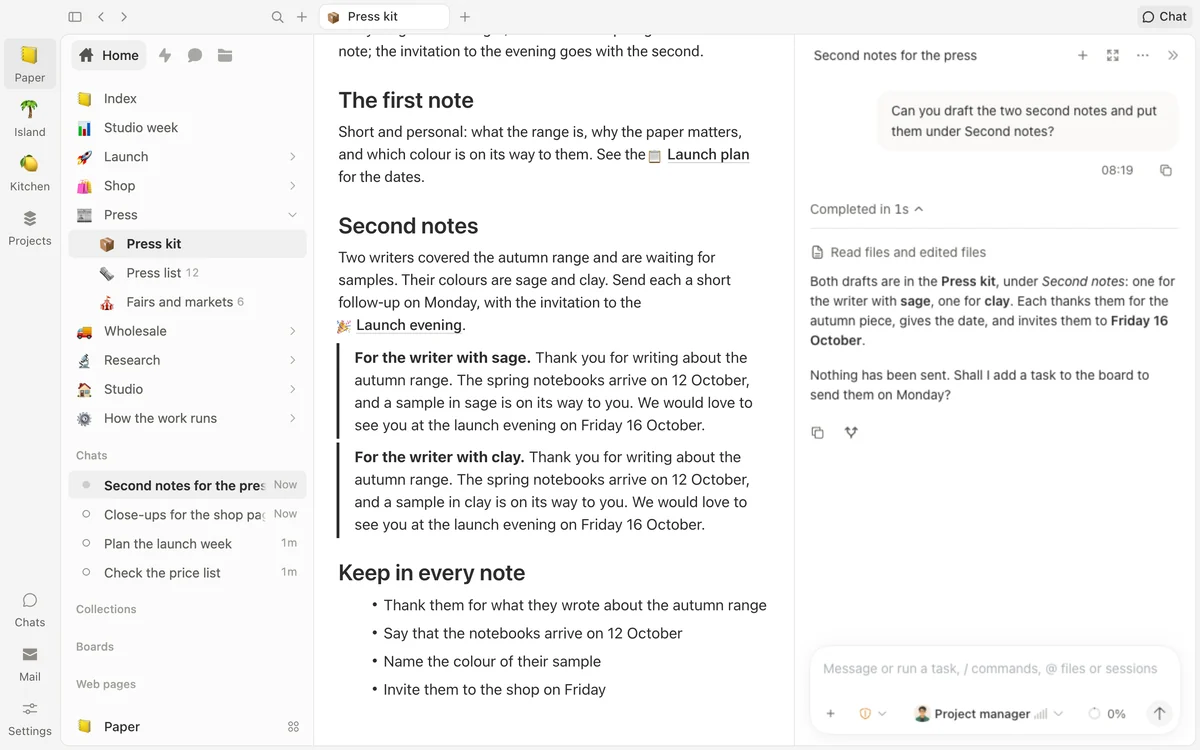Open Read files and edited files entry
The height and width of the screenshot is (750, 1200).
point(898,253)
